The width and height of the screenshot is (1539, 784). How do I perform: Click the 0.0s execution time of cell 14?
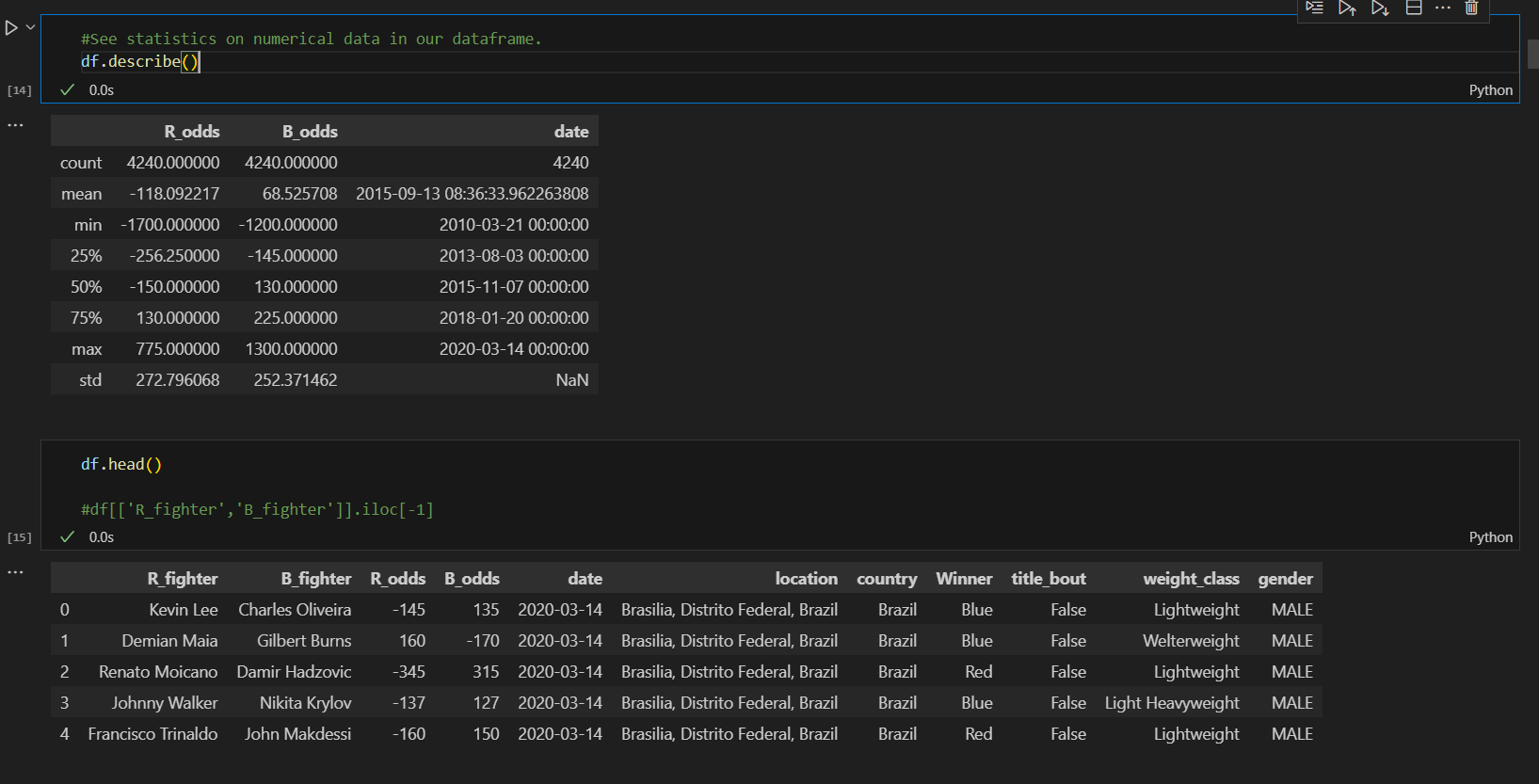click(102, 90)
